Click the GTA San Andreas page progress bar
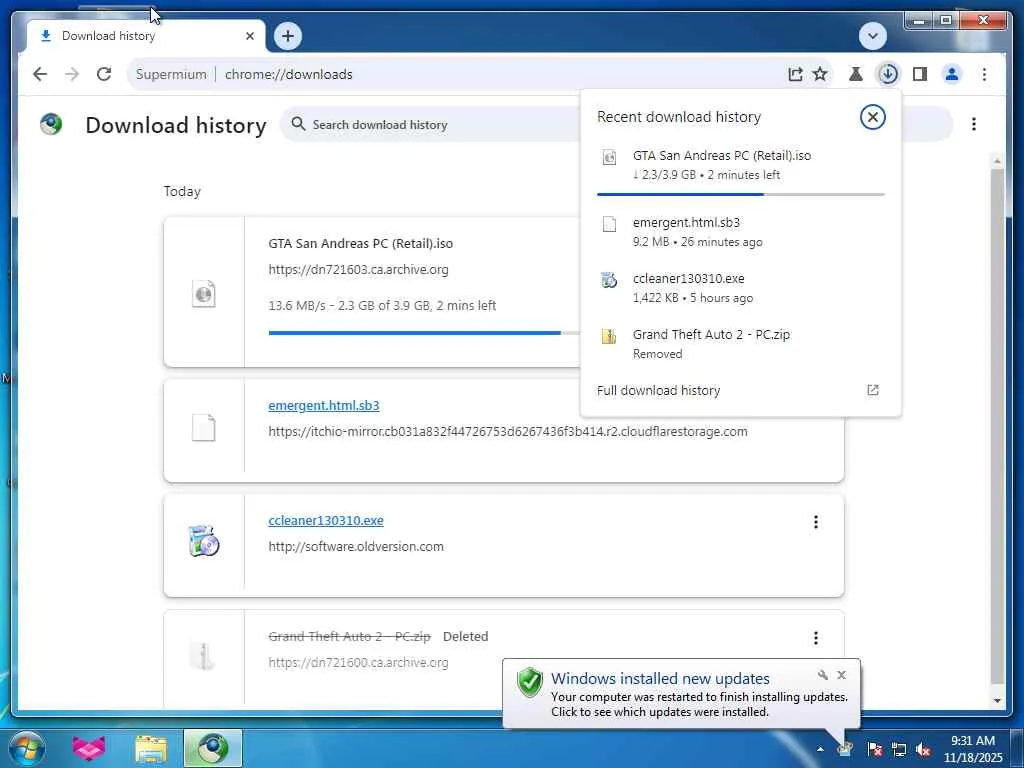1024x768 pixels. 424,333
